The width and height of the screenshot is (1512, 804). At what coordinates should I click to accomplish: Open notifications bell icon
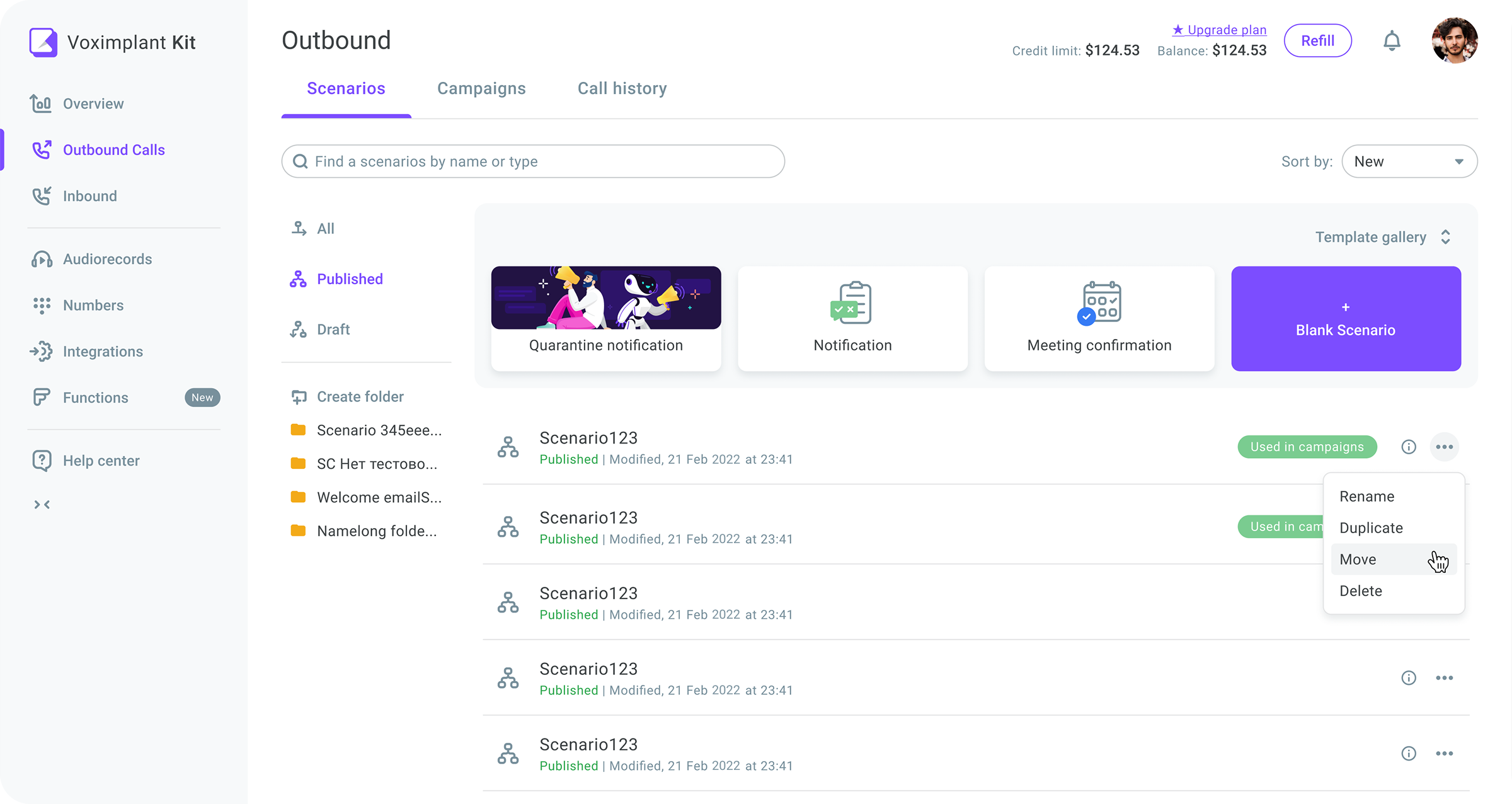click(1392, 41)
